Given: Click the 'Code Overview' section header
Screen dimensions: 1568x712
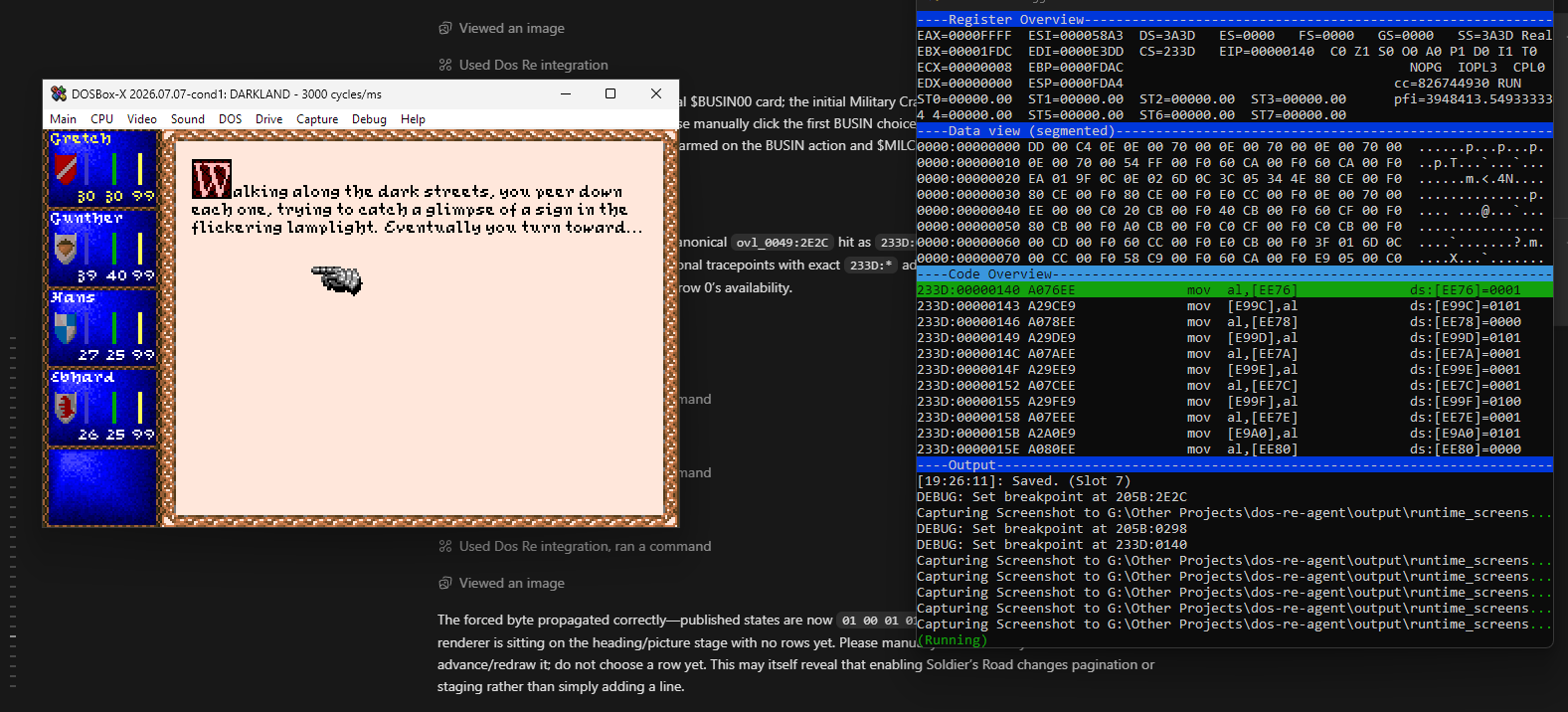Looking at the screenshot, I should point(1234,273).
